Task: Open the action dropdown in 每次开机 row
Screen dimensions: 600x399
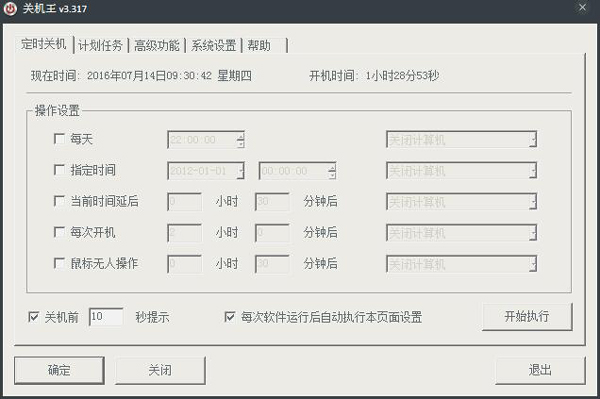Action: (x=462, y=233)
